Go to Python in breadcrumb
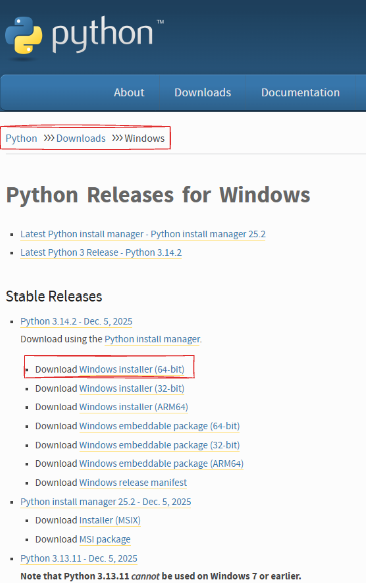 21,138
